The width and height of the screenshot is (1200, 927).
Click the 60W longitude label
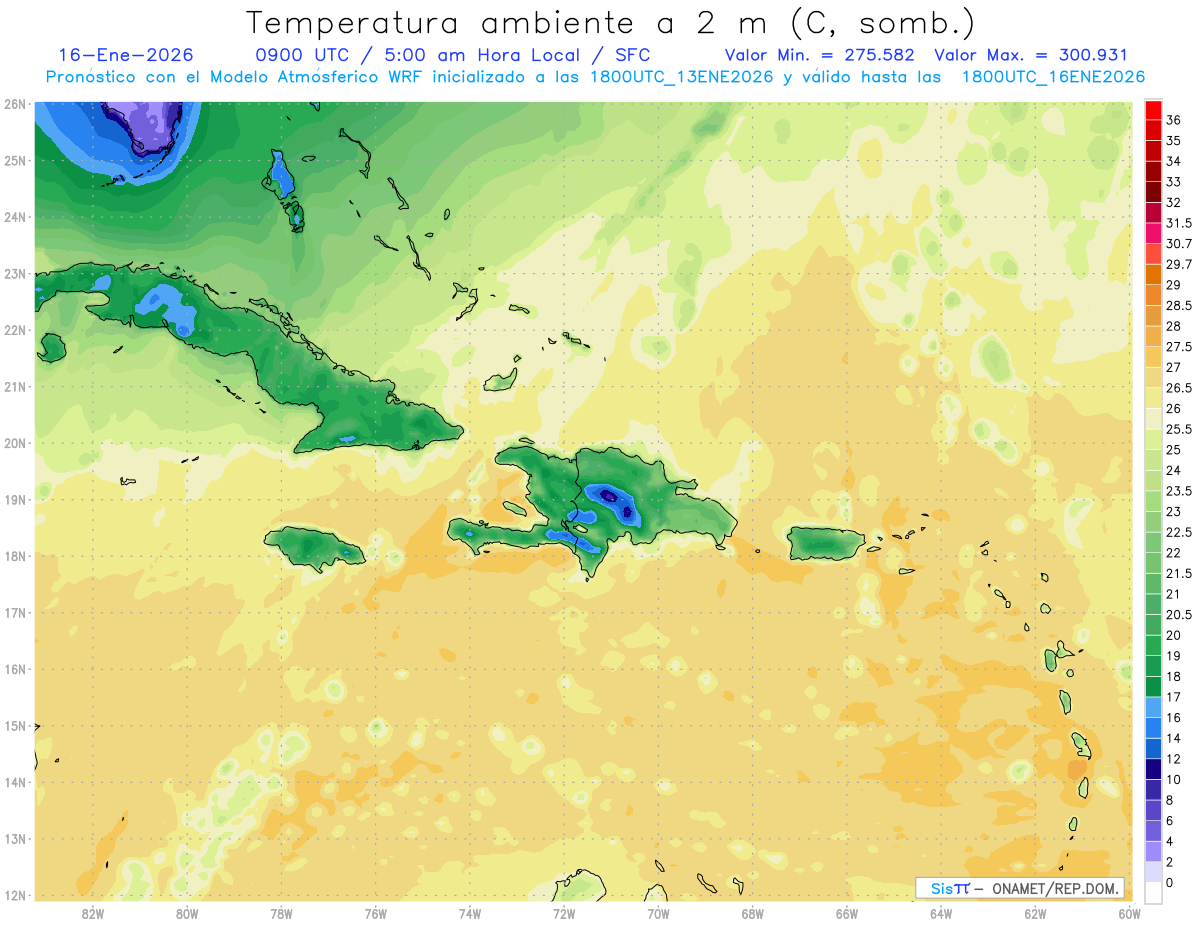1129,913
